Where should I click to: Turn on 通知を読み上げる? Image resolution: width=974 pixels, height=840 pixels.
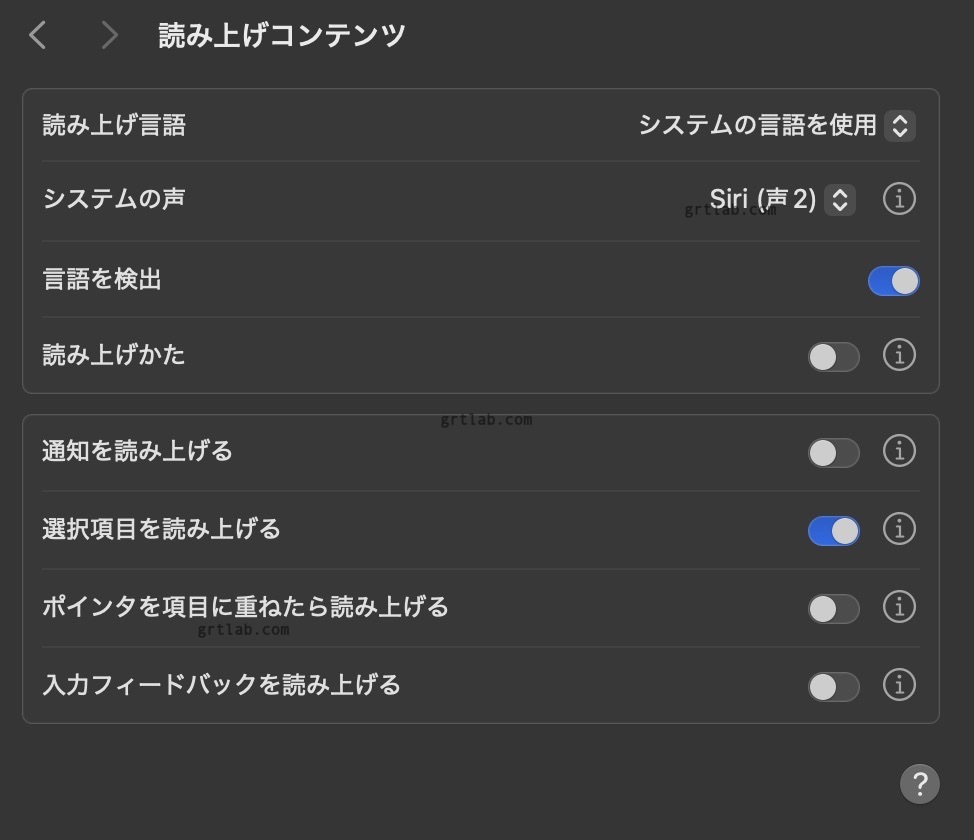click(833, 453)
